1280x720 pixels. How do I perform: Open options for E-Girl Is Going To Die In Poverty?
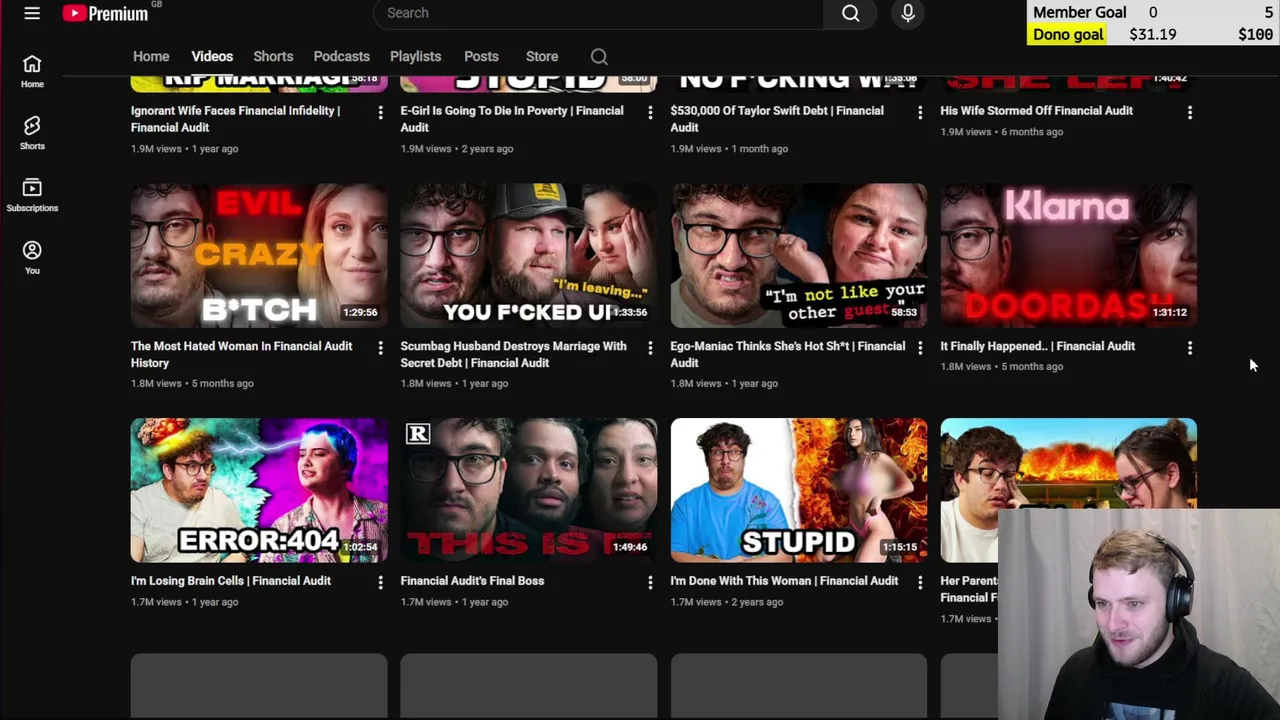click(x=650, y=113)
